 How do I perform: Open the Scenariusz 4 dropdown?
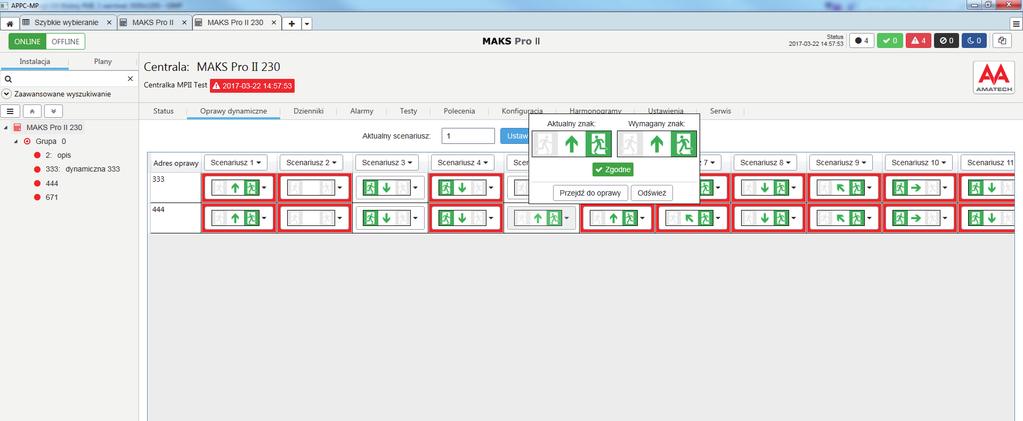click(463, 162)
